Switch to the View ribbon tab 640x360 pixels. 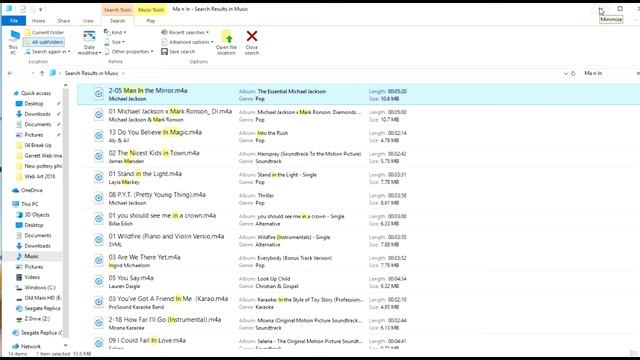point(88,21)
